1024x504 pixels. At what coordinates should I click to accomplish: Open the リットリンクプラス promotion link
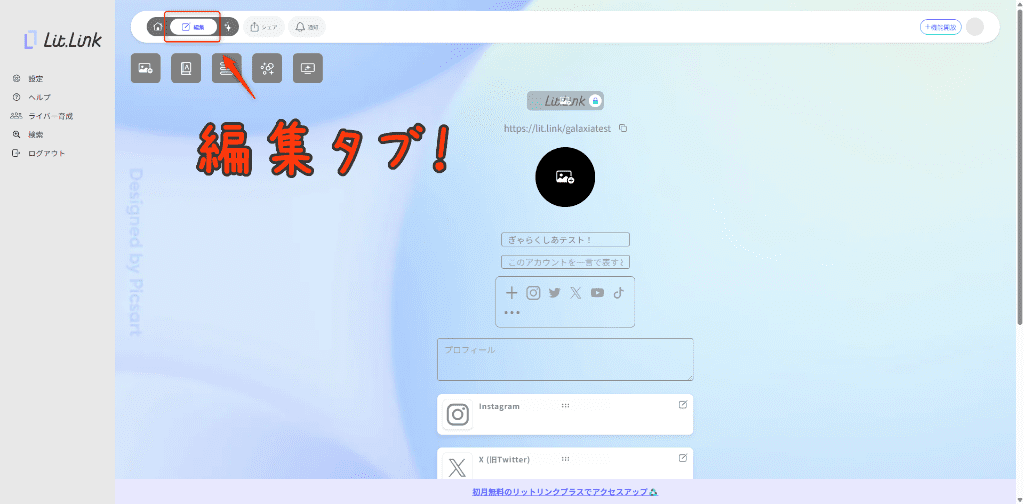click(565, 492)
